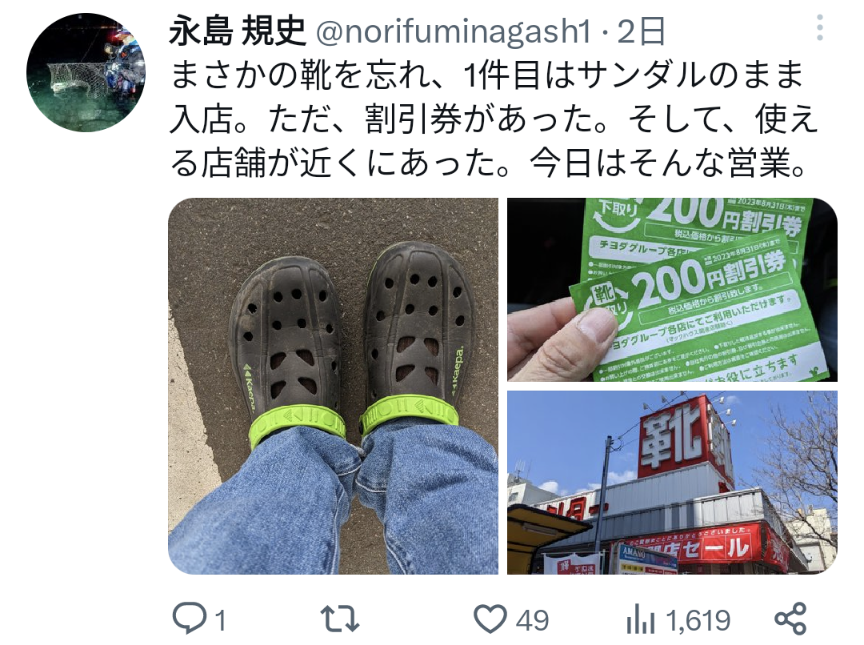Like the tweet with heart icon

(x=490, y=619)
